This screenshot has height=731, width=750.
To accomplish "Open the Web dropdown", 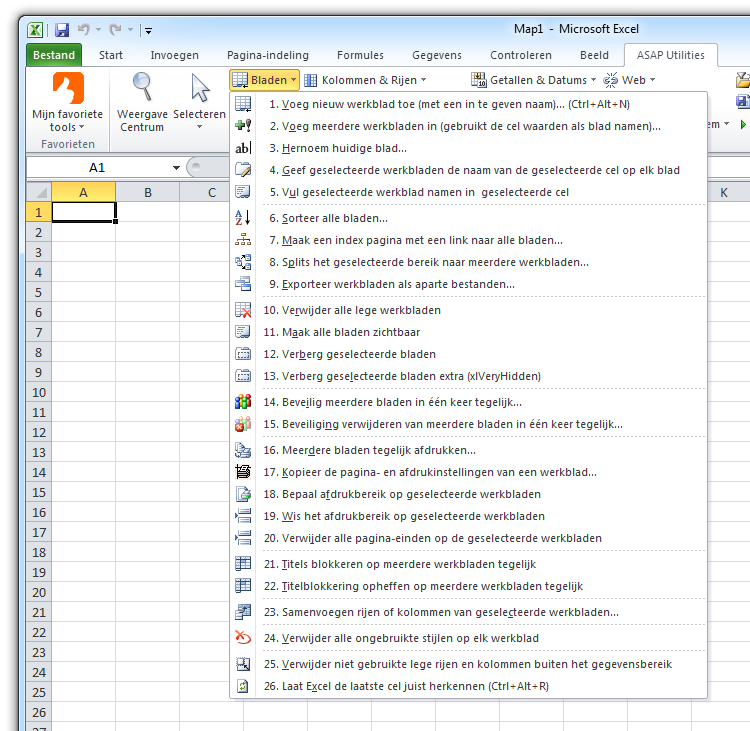I will [629, 80].
